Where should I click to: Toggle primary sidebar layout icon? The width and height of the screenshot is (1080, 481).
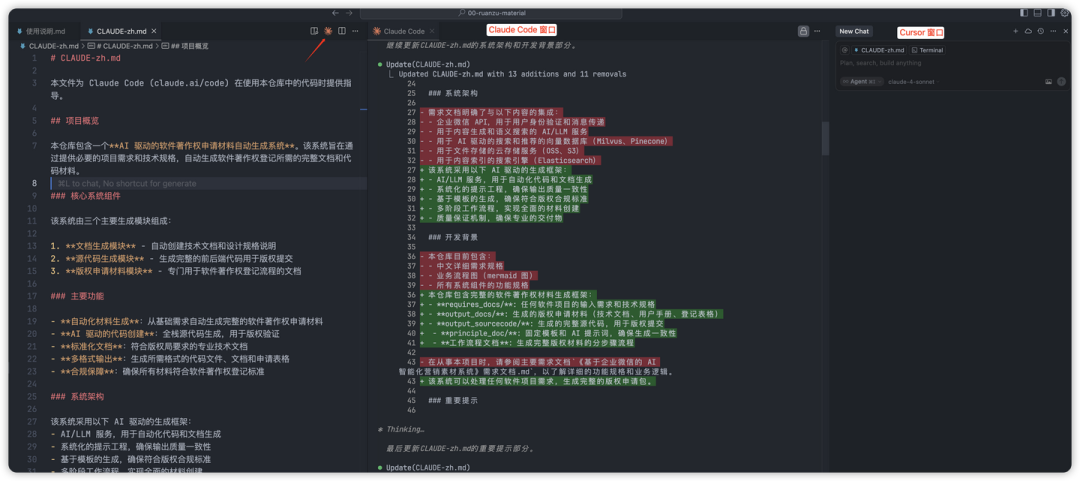tap(1026, 12)
